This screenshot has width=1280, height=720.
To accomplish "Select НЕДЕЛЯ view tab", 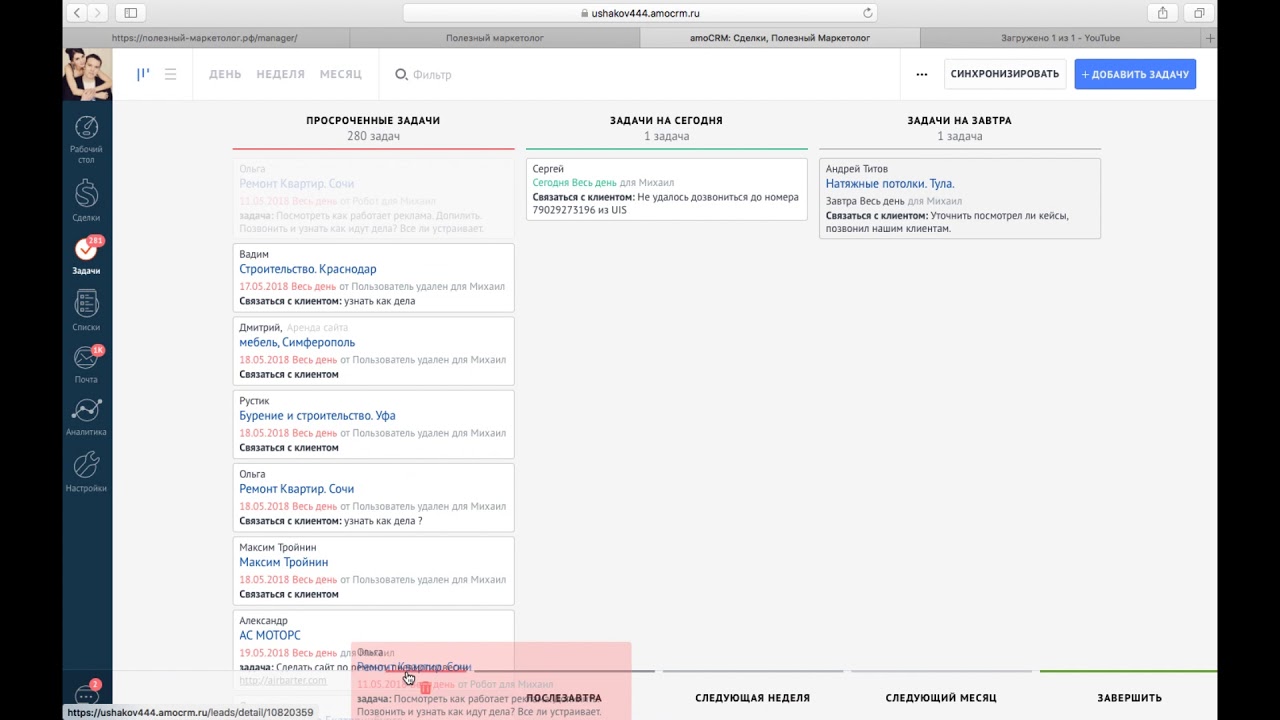I will pos(280,75).
